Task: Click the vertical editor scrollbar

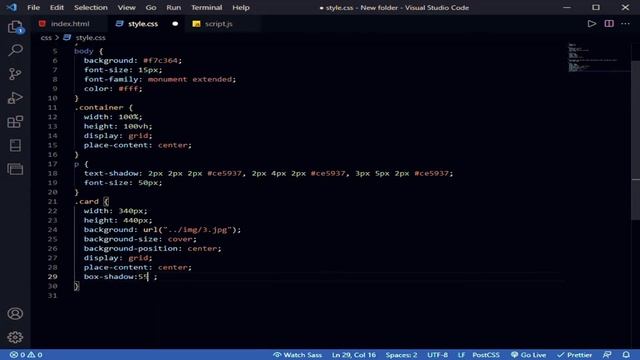Action: 636,139
